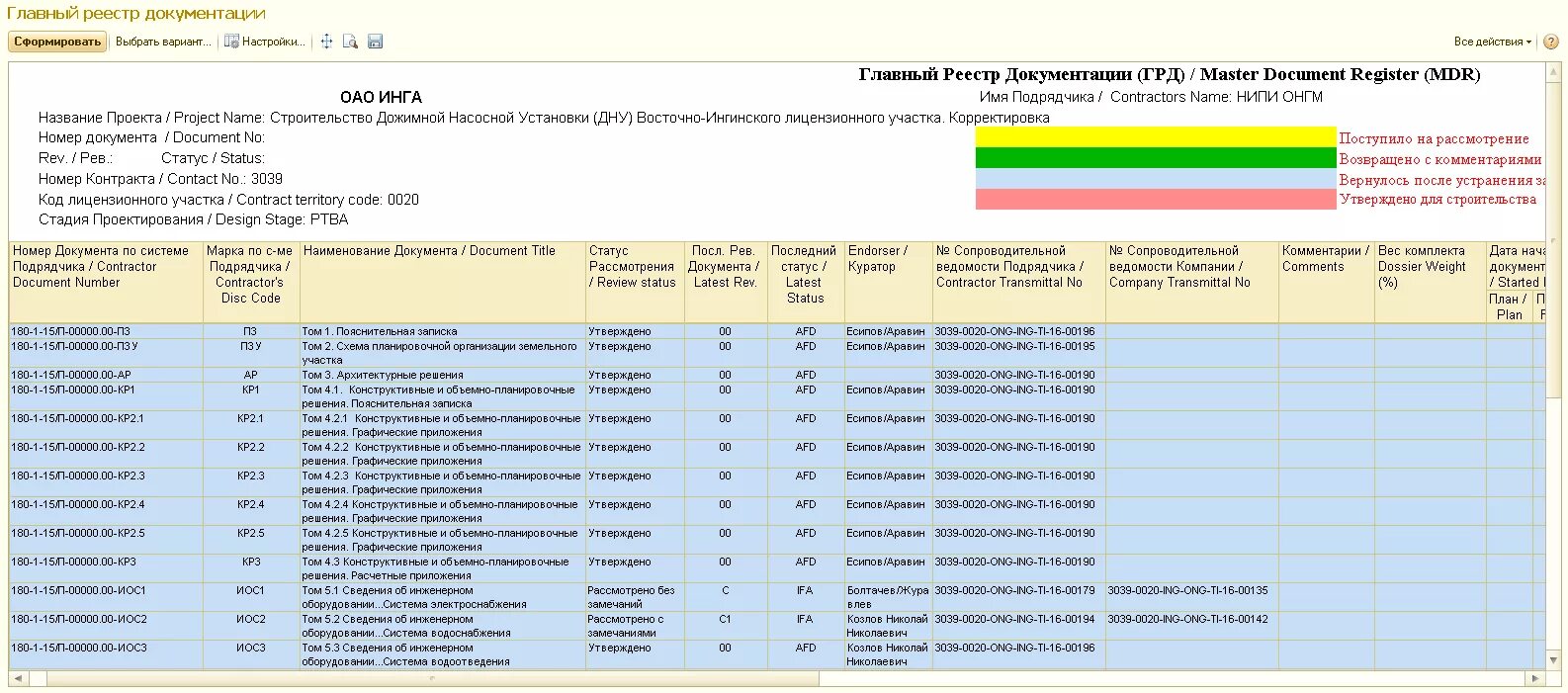
Task: Select cell 180-1-15/П-00000.00-КР1
Action: tap(106, 396)
